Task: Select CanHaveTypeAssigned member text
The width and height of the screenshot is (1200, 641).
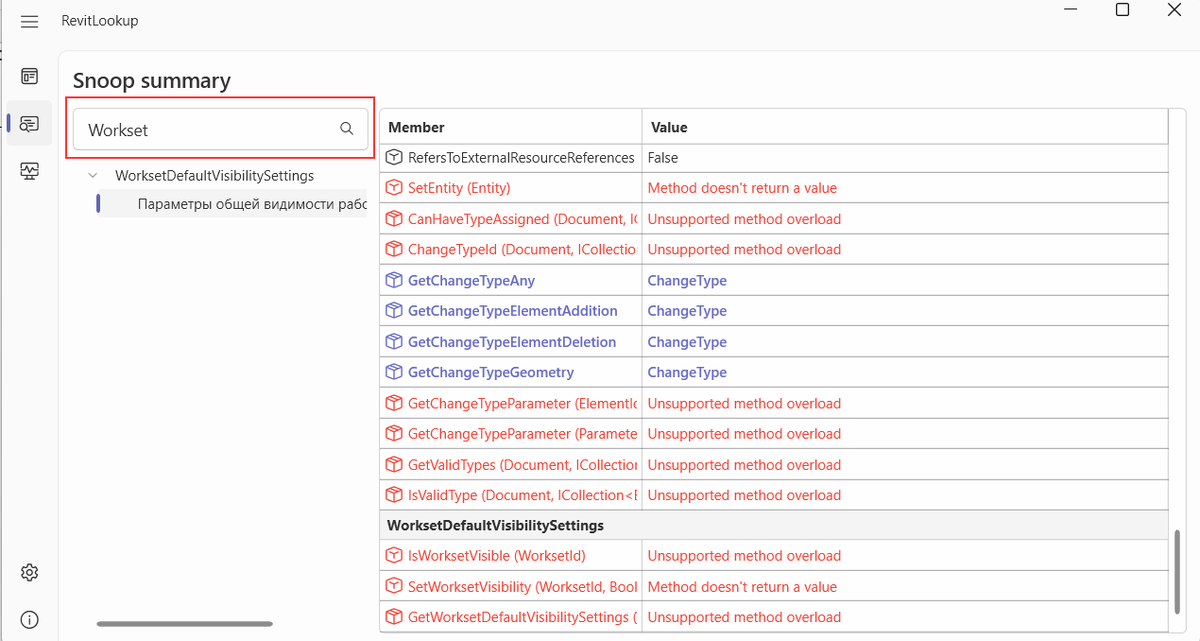Action: point(523,219)
